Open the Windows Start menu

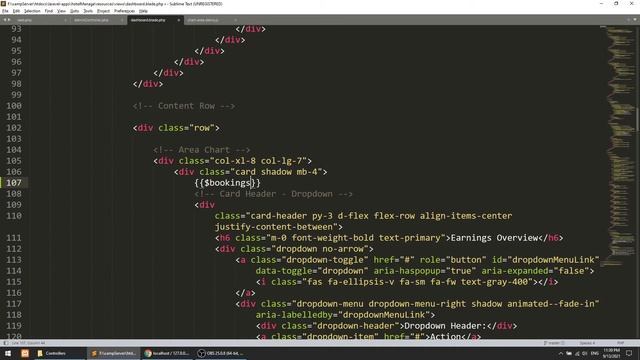point(8,353)
